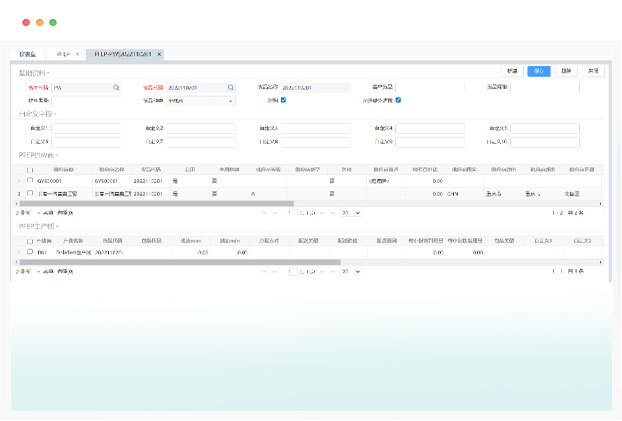Tick checkbox for row GYS00001
The width and height of the screenshot is (622, 421).
coord(30,180)
